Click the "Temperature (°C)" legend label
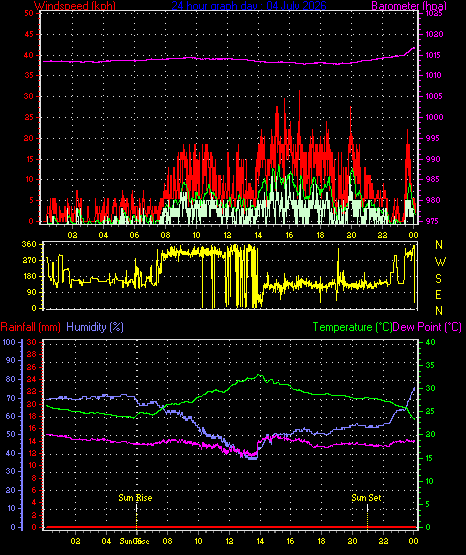The height and width of the screenshot is (555, 466). pyautogui.click(x=352, y=327)
